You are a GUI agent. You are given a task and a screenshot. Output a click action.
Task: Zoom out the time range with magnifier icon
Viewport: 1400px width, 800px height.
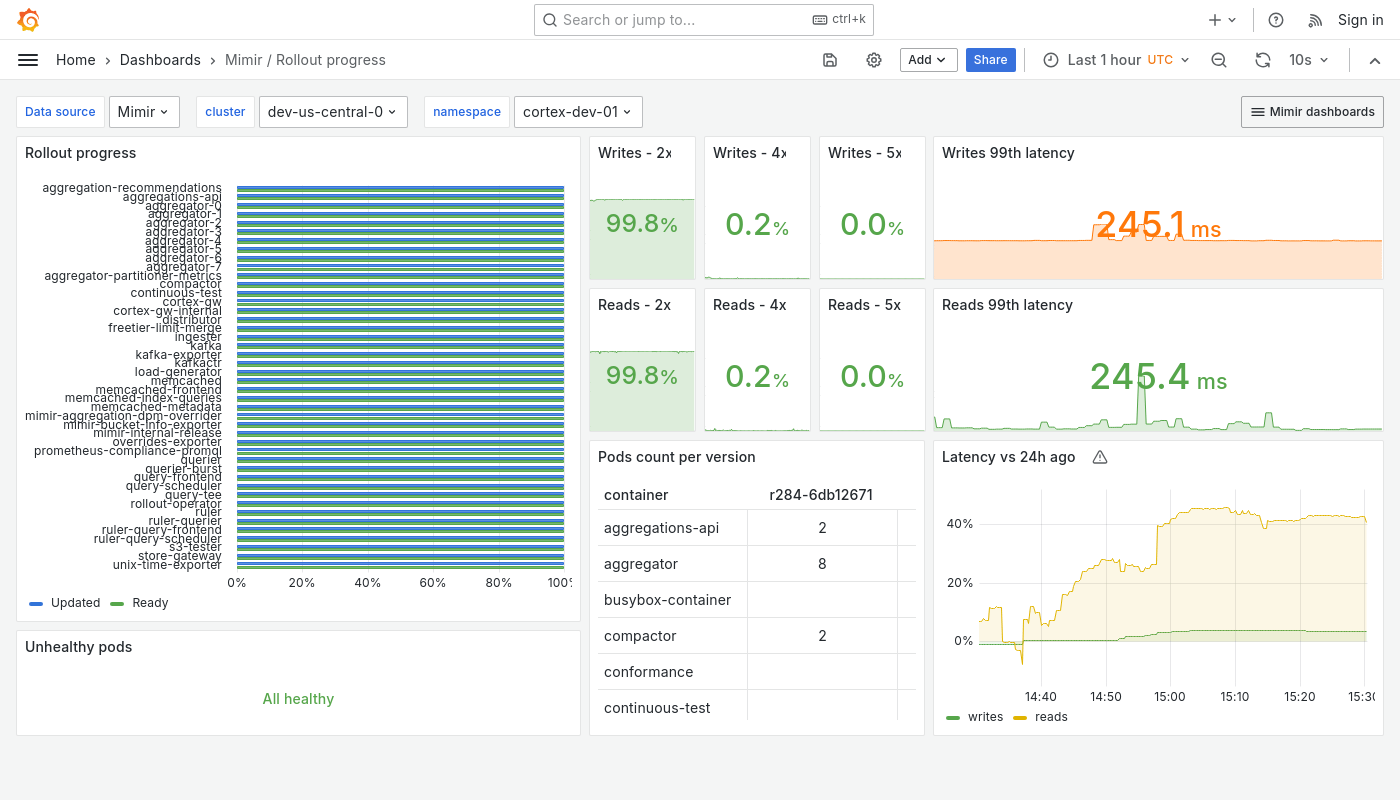click(1218, 60)
